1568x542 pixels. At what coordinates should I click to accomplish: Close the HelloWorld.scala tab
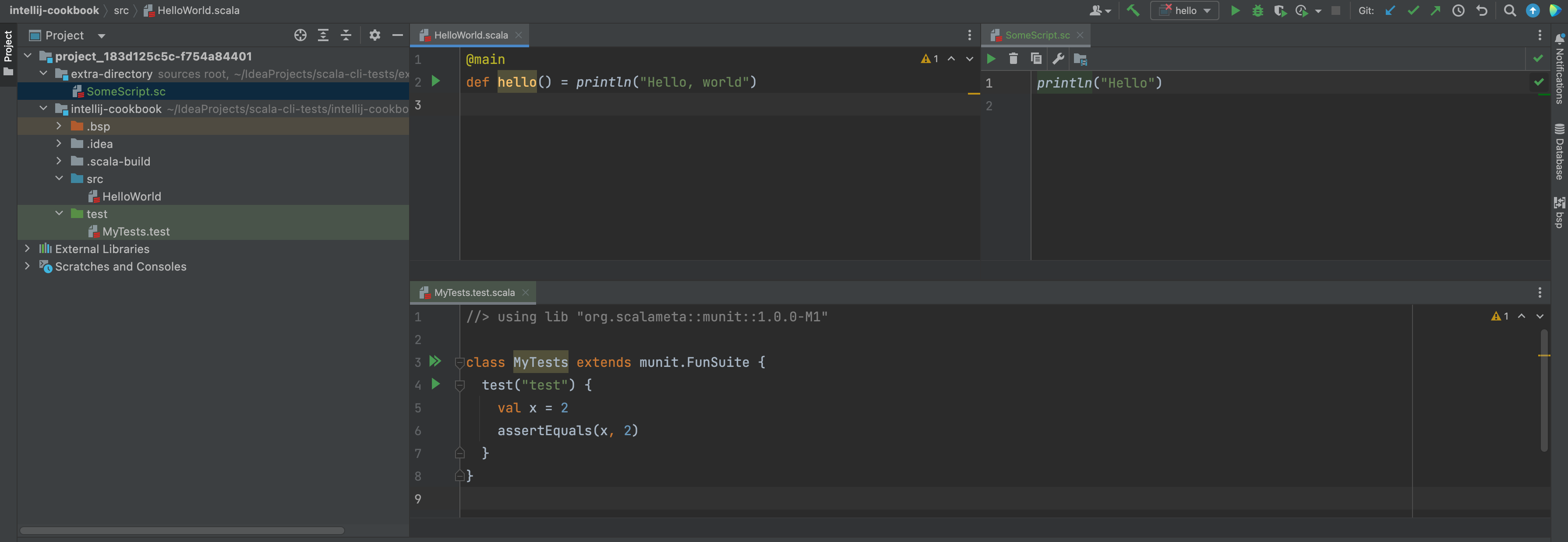pyautogui.click(x=519, y=35)
